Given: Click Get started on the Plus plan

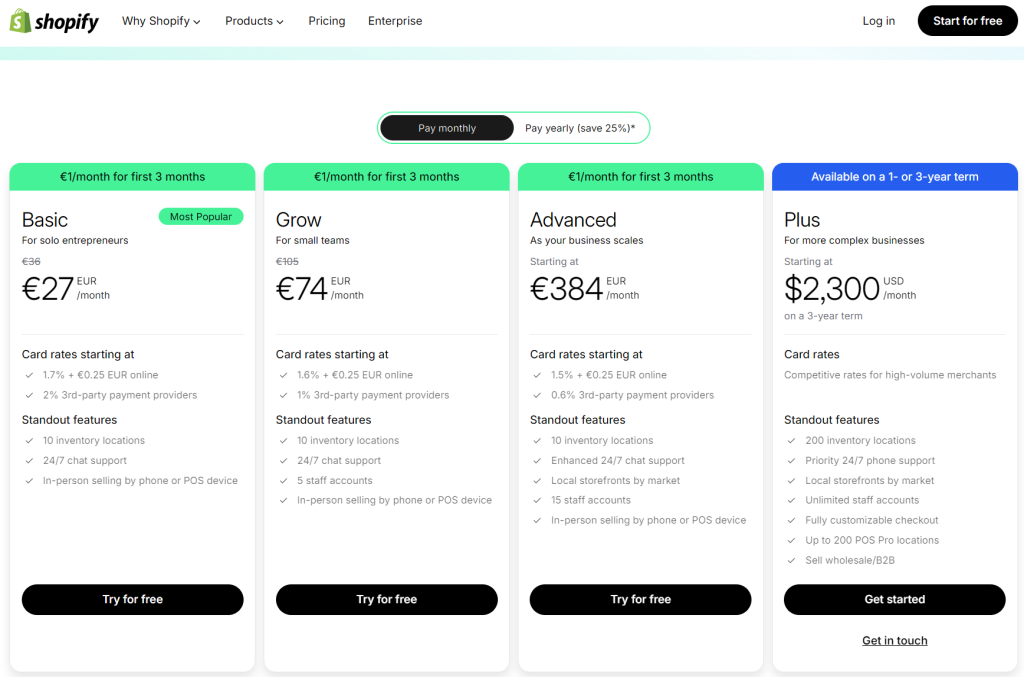Looking at the screenshot, I should coord(895,599).
